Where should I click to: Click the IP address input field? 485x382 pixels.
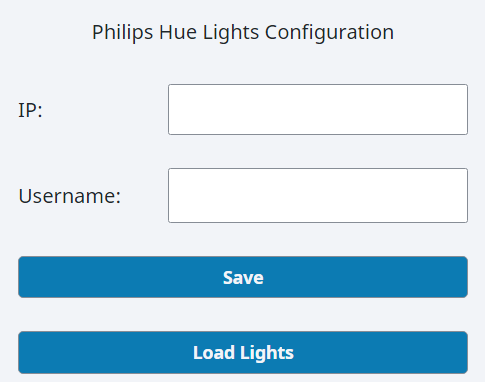[318, 109]
